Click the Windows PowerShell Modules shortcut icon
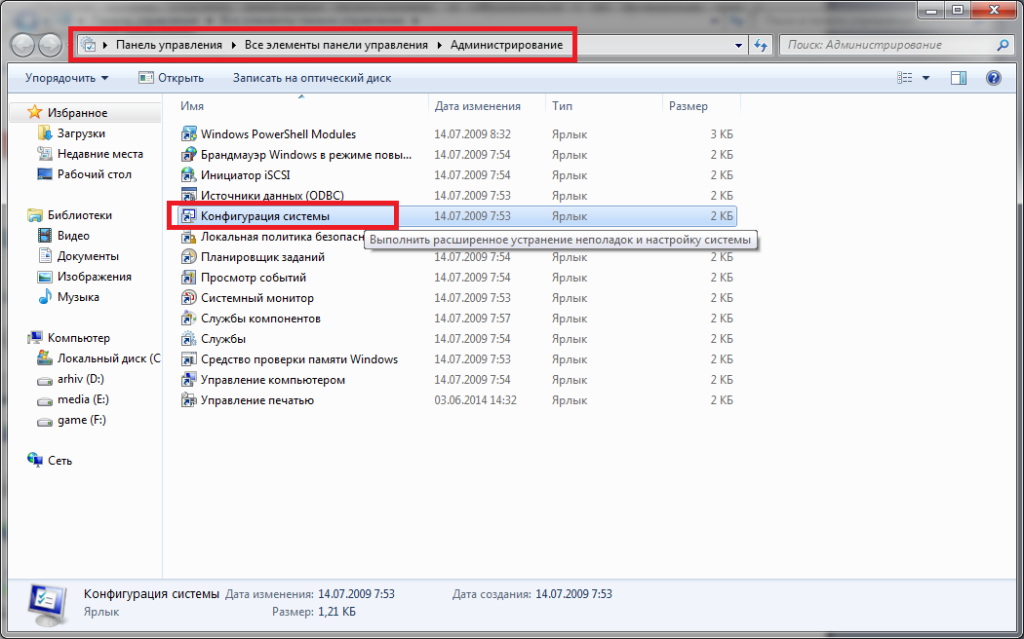Screen dimensions: 1024x639 point(188,134)
